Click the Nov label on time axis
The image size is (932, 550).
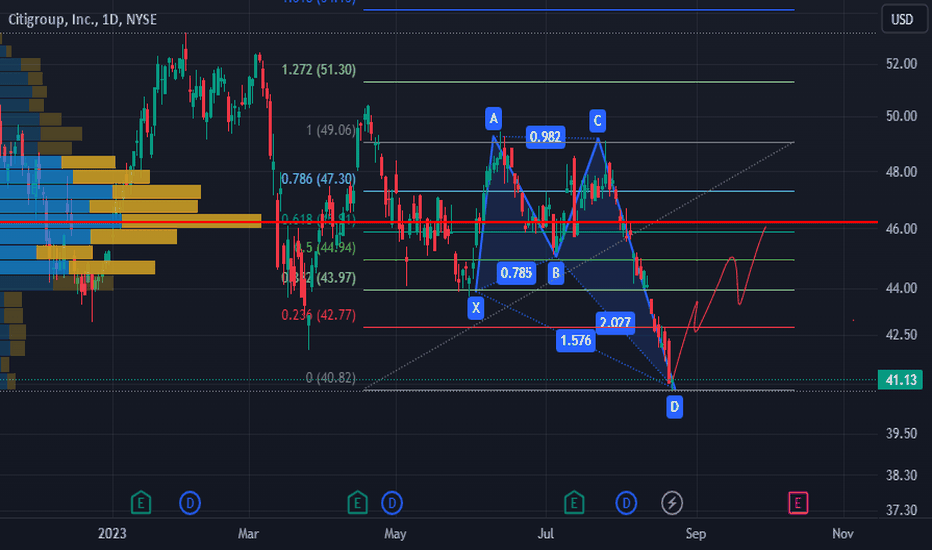[x=843, y=533]
